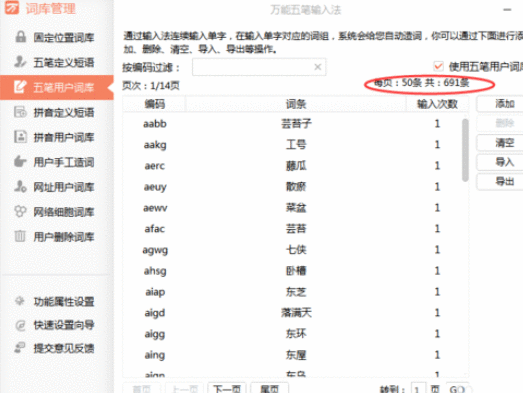Sort by the 输入次数 column header

tap(437, 104)
